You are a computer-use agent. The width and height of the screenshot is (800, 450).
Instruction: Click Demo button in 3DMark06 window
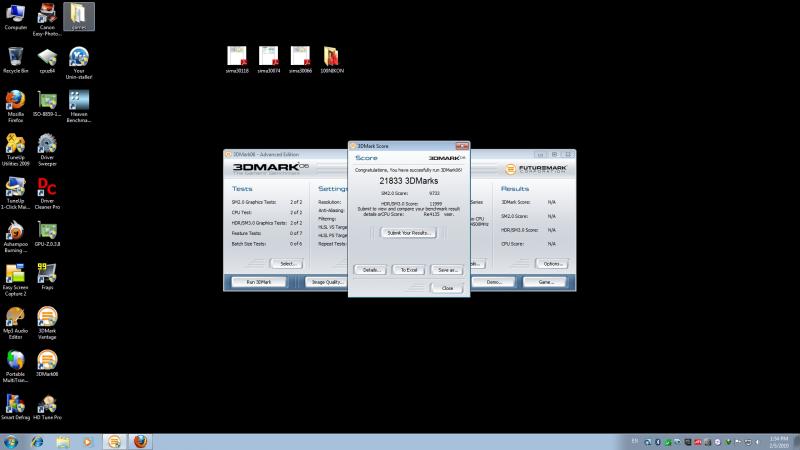point(493,282)
